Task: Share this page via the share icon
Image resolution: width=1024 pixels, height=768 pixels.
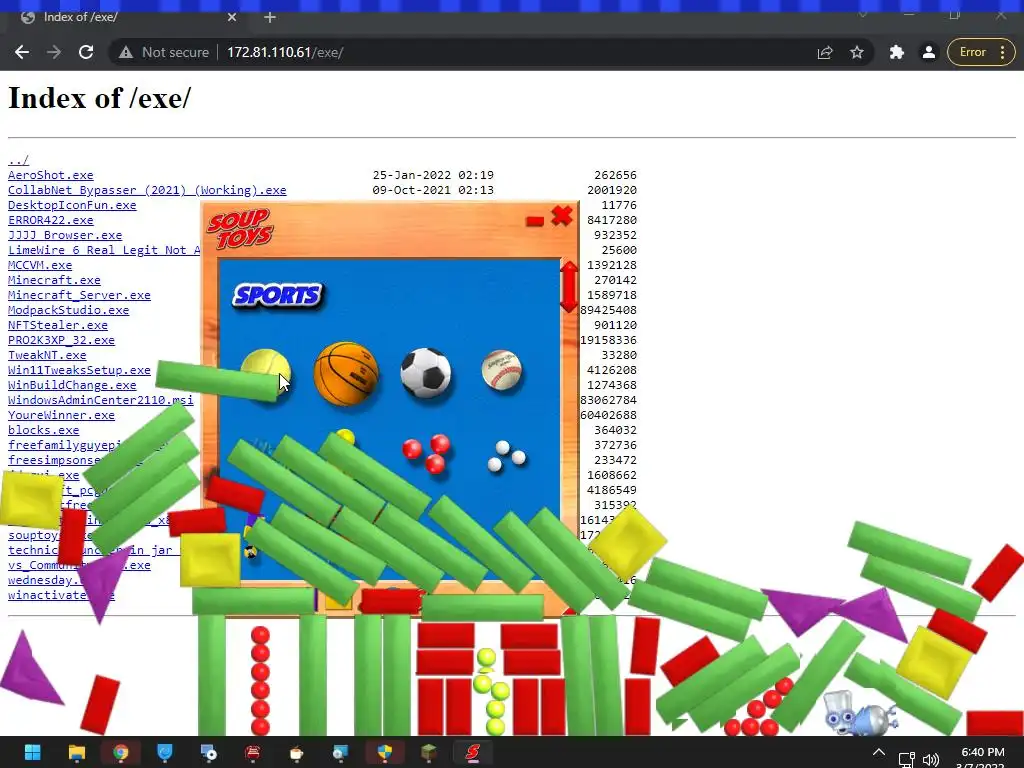Action: coord(825,52)
